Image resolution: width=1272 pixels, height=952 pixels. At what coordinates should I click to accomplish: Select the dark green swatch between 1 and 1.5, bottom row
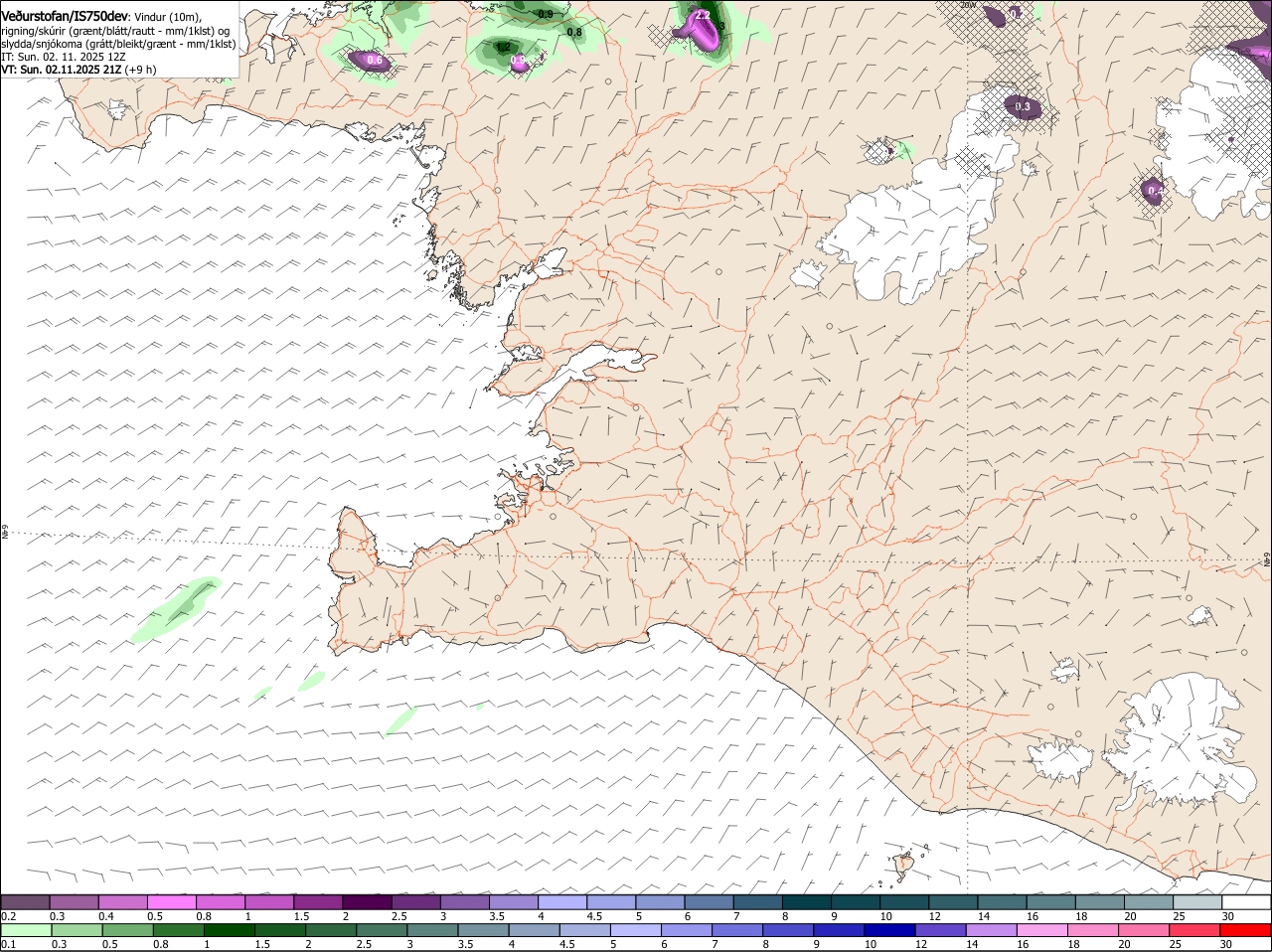230,930
